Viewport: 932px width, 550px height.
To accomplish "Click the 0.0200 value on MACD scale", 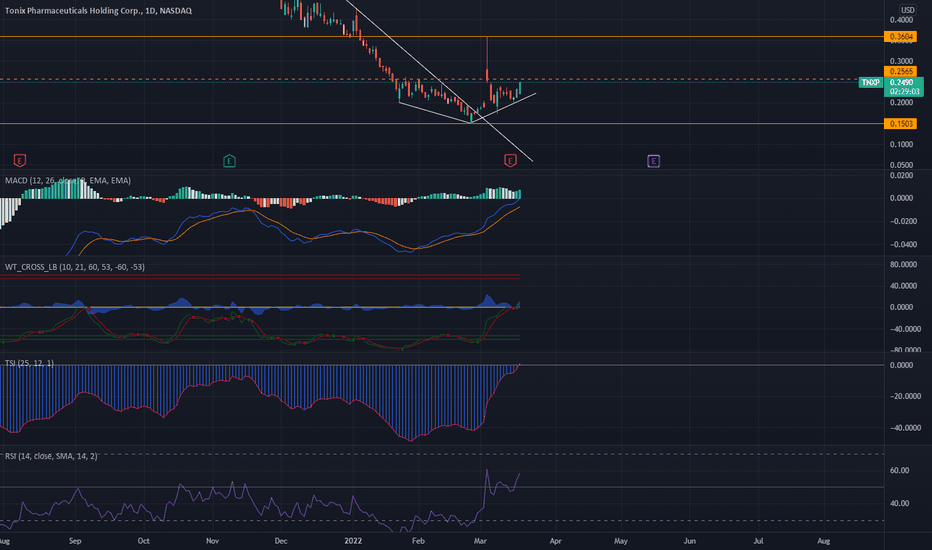I will pyautogui.click(x=901, y=175).
